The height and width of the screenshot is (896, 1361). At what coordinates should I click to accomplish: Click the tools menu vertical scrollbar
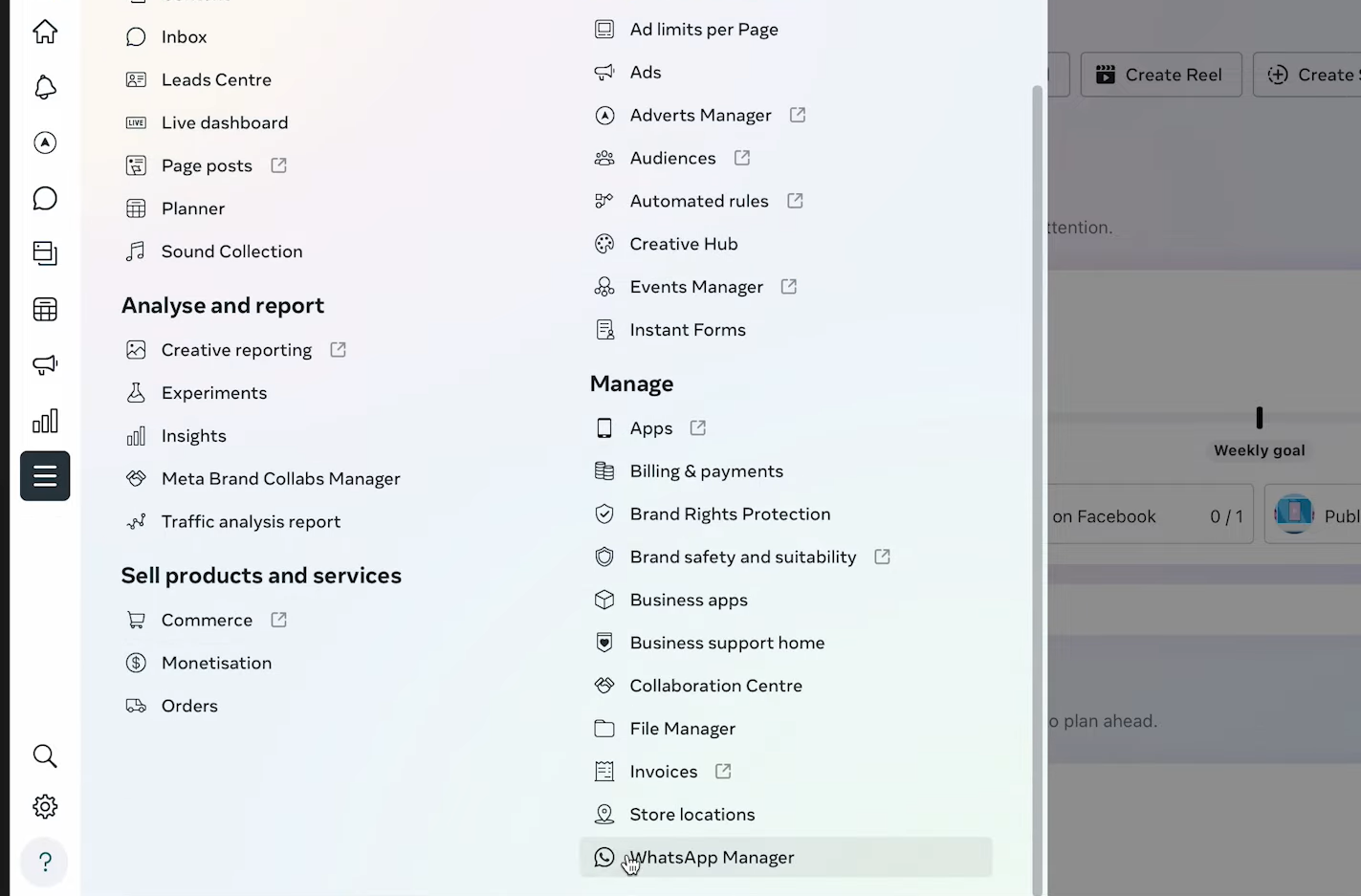coord(1037,478)
